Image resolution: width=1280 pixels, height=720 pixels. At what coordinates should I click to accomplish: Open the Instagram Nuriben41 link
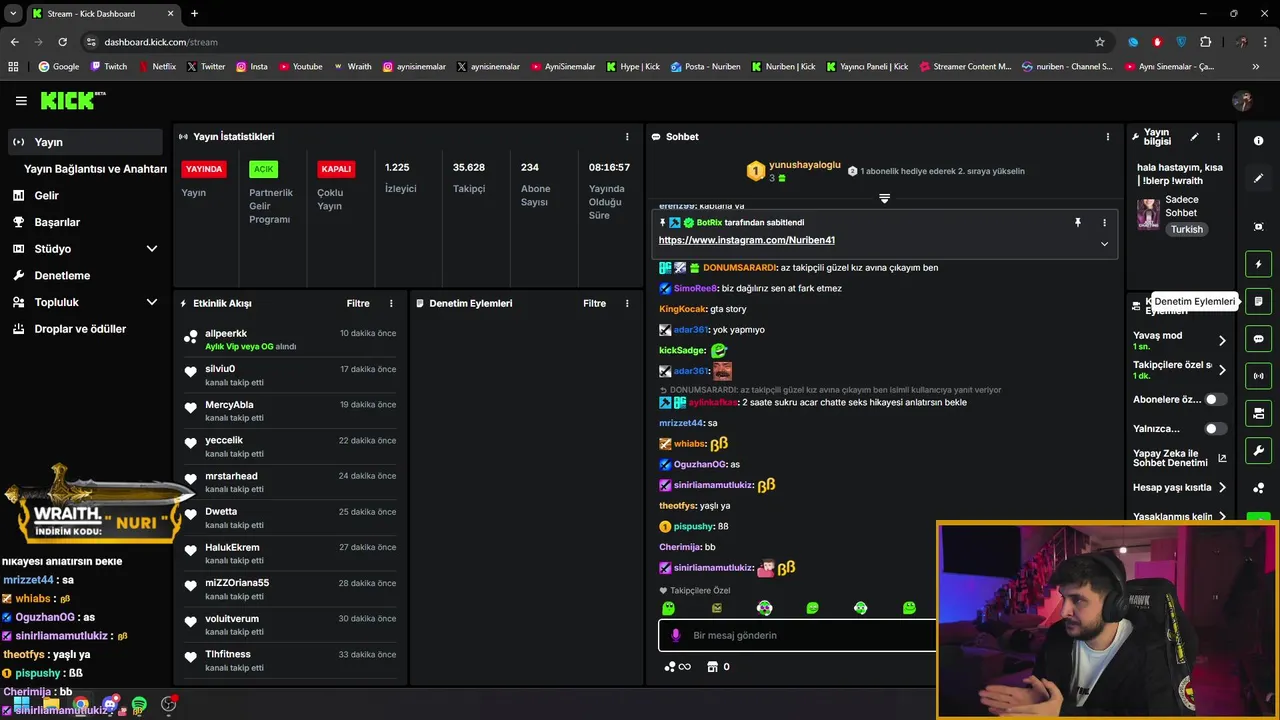click(x=747, y=240)
